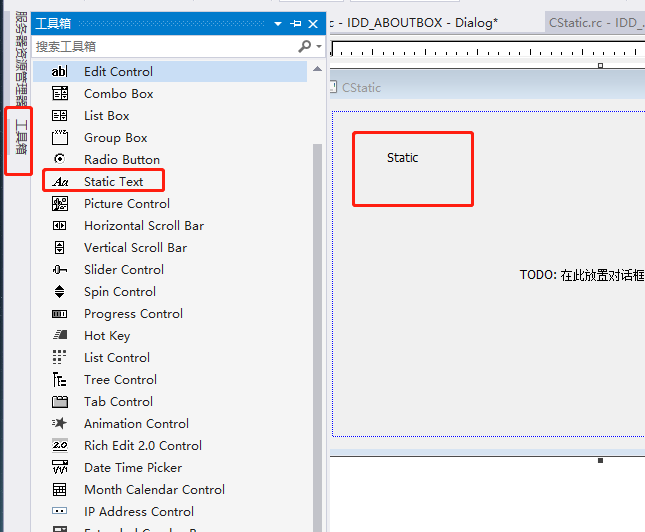Choose the Spin Control icon

[60, 291]
